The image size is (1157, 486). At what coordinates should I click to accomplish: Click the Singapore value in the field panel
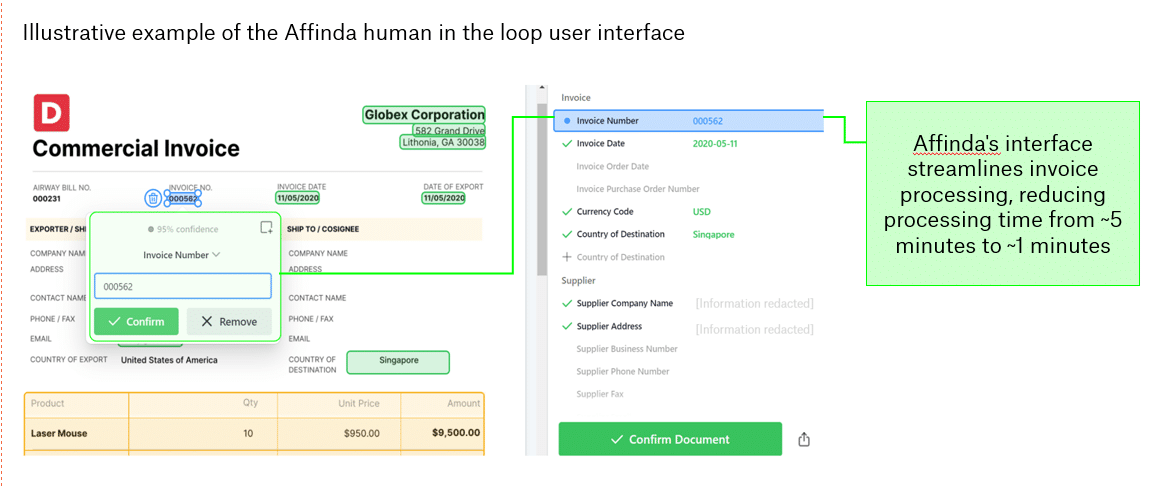pyautogui.click(x=714, y=235)
